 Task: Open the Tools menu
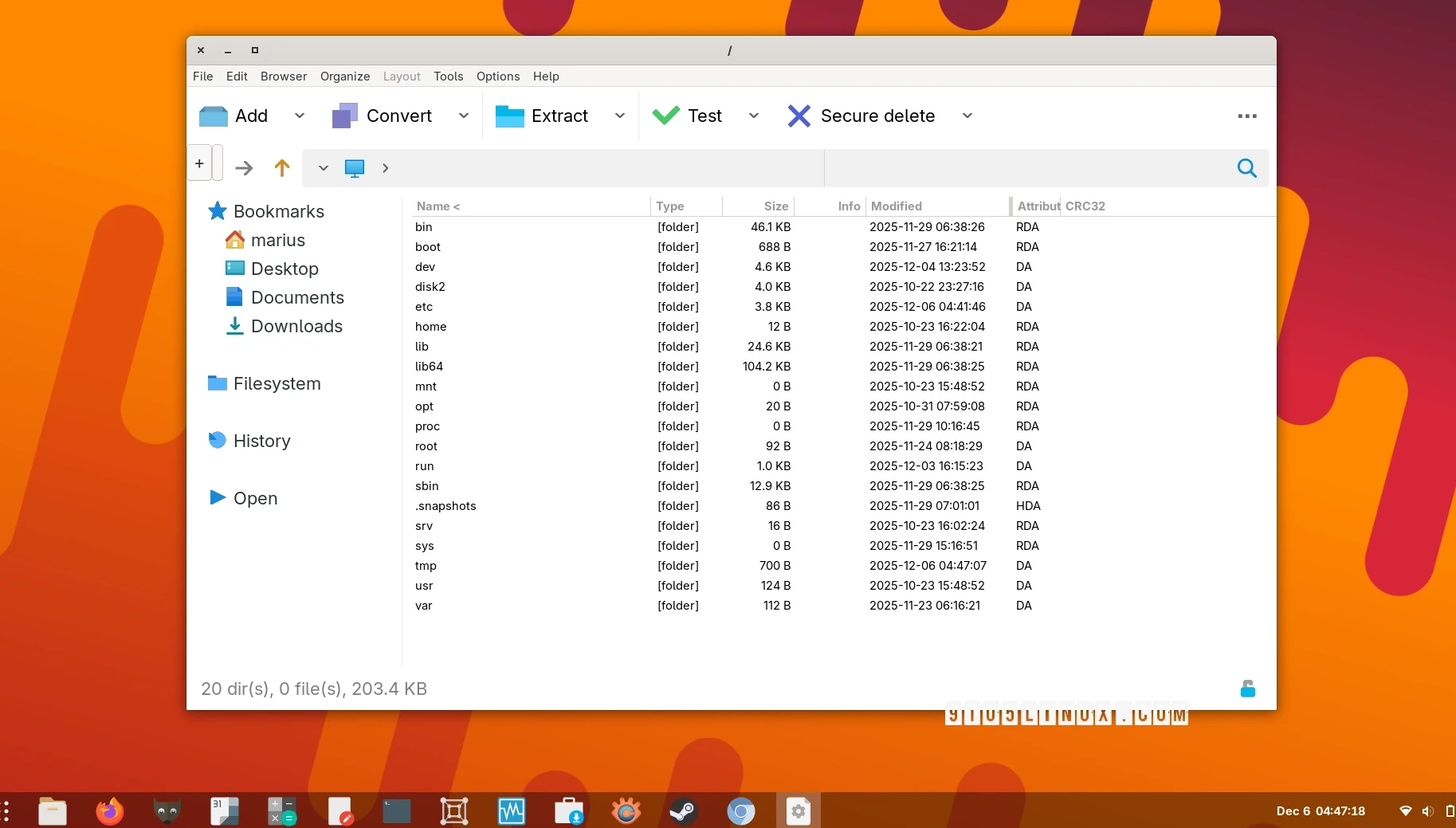(448, 77)
